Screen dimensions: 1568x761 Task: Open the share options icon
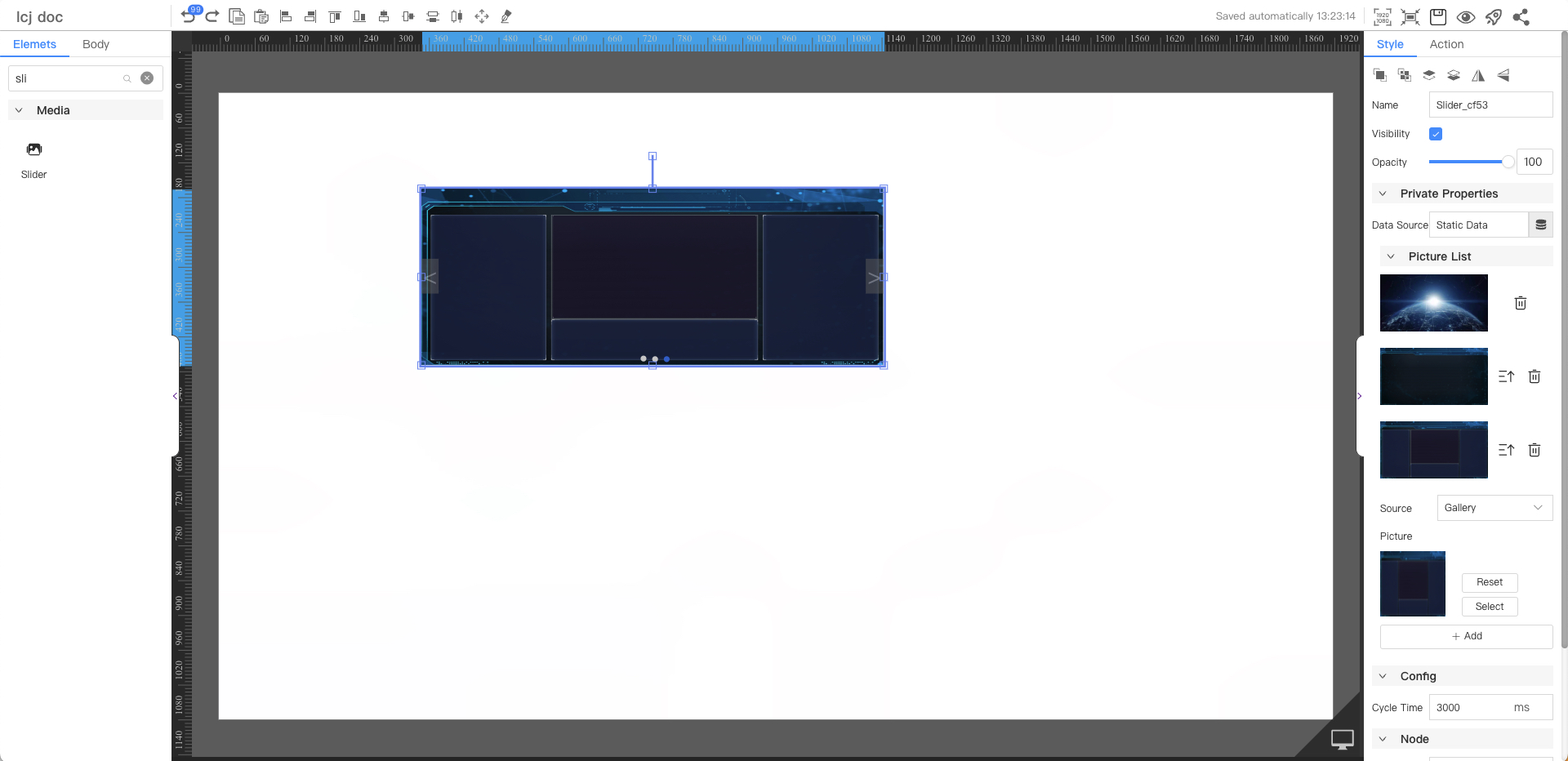[1521, 17]
